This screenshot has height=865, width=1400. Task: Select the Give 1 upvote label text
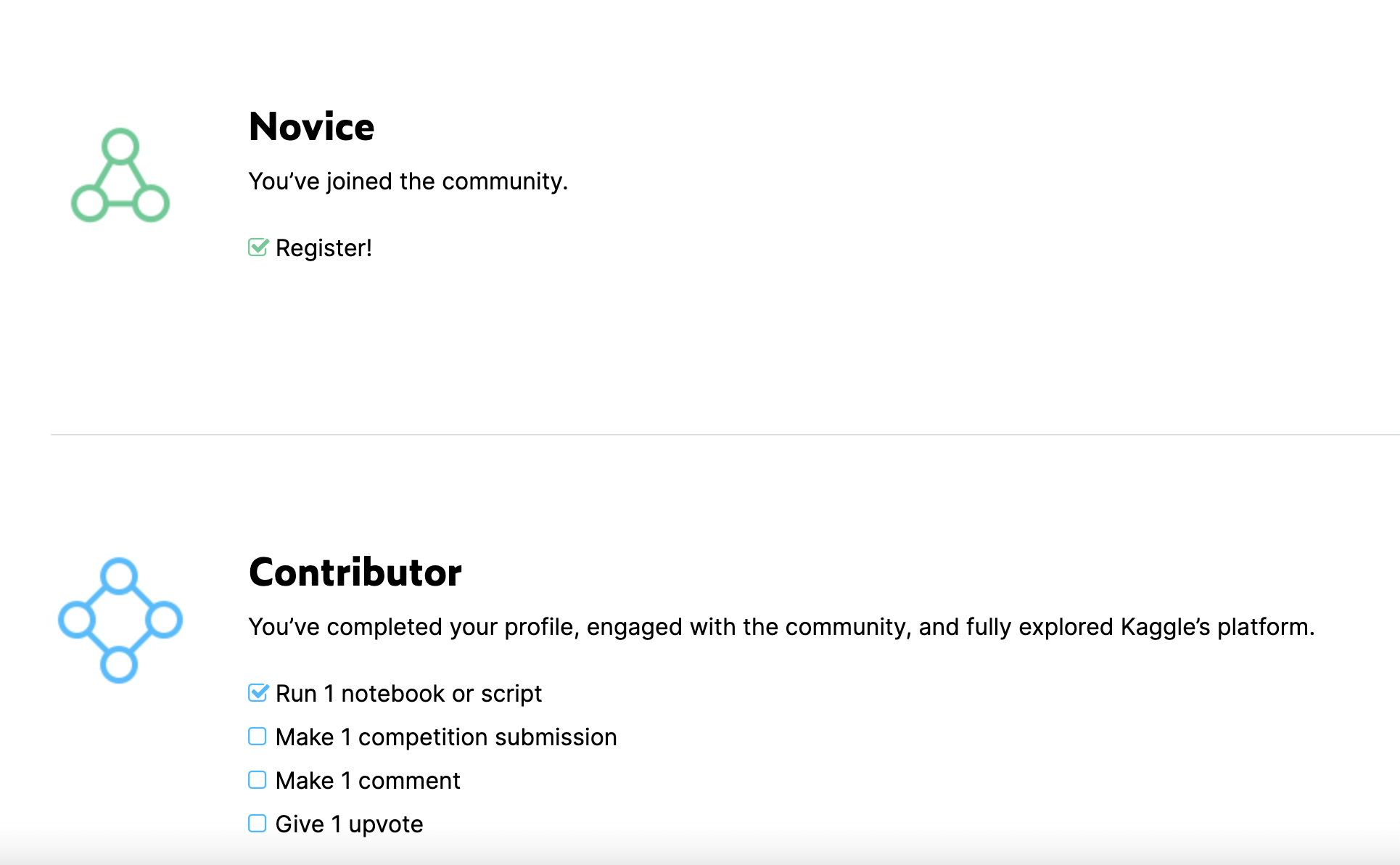[349, 824]
